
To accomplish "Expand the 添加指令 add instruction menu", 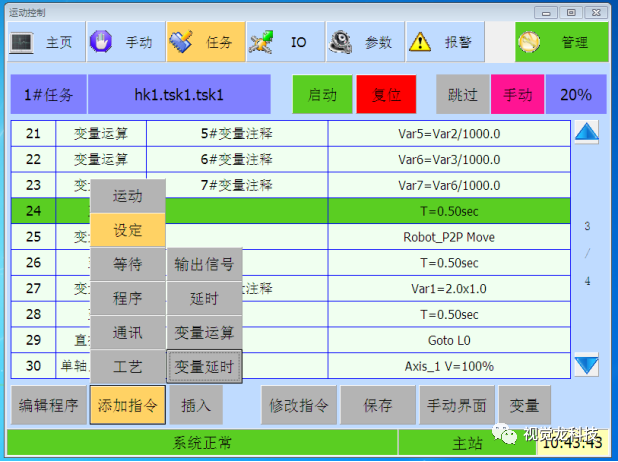I will point(127,406).
